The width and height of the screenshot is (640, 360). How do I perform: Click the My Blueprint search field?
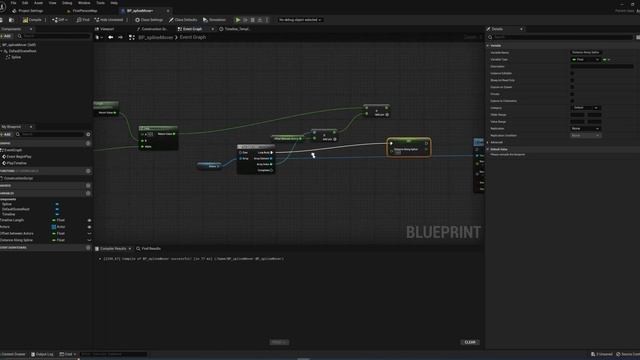point(52,134)
